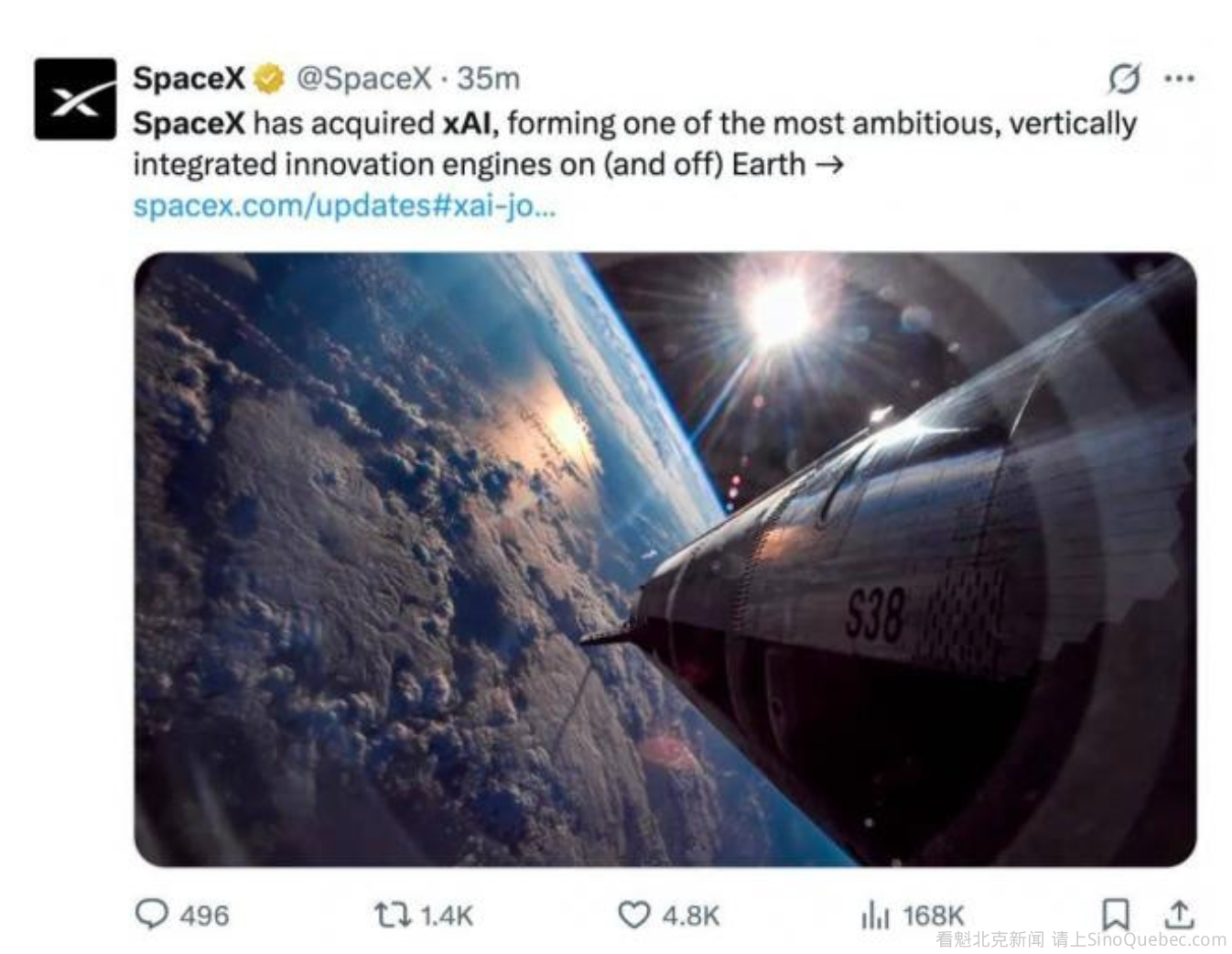This screenshot has width=1232, height=954.
Task: Click the SpaceX display name in header
Action: coord(189,79)
